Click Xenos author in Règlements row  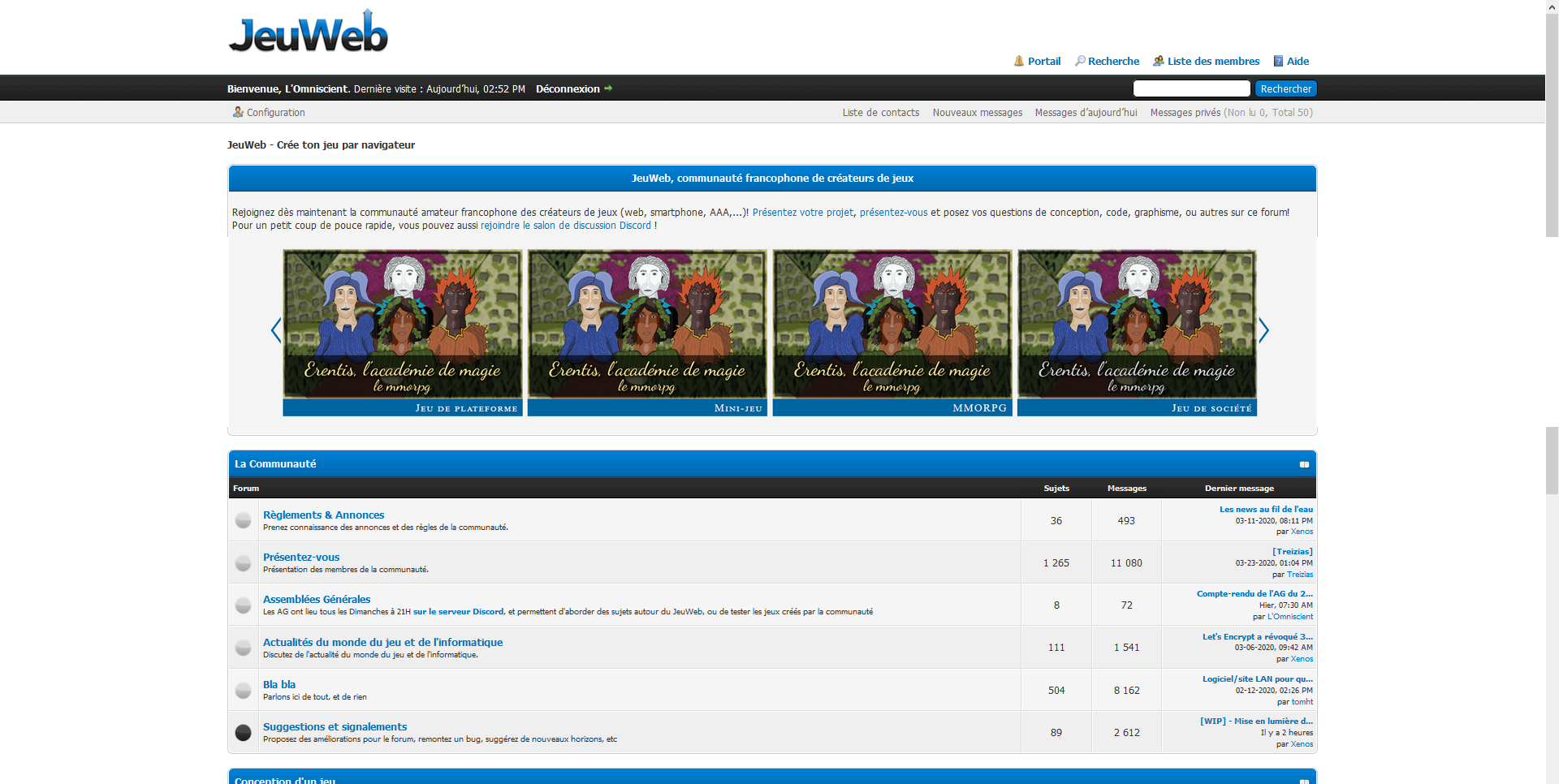click(x=1302, y=532)
